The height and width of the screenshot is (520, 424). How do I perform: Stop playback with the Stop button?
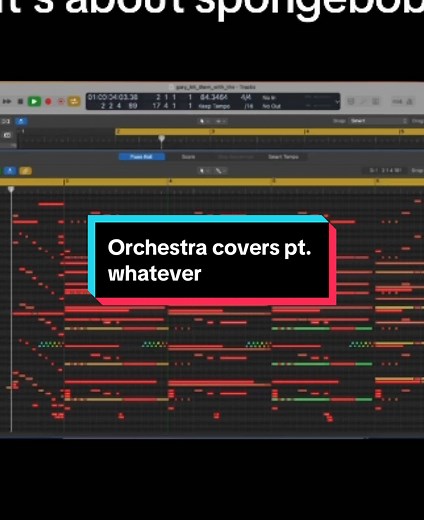20,101
